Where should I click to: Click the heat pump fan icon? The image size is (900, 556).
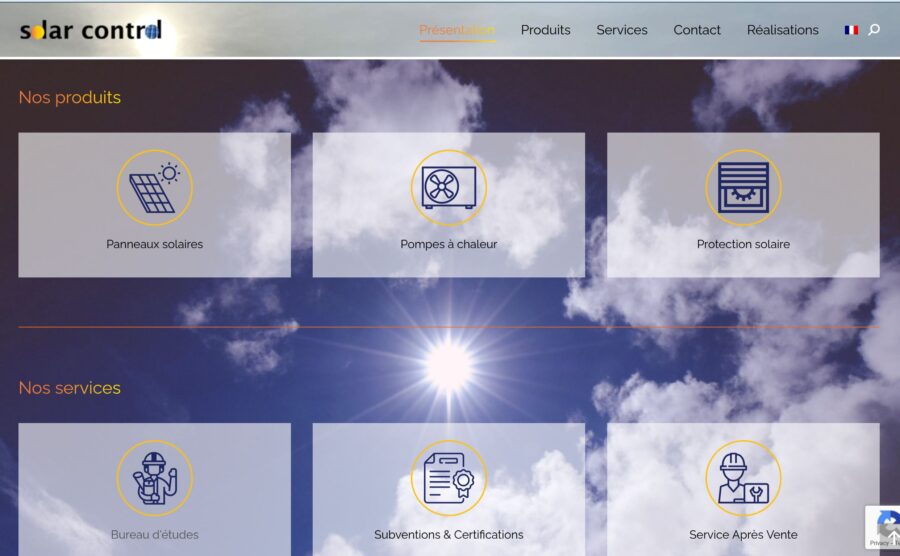click(x=448, y=188)
